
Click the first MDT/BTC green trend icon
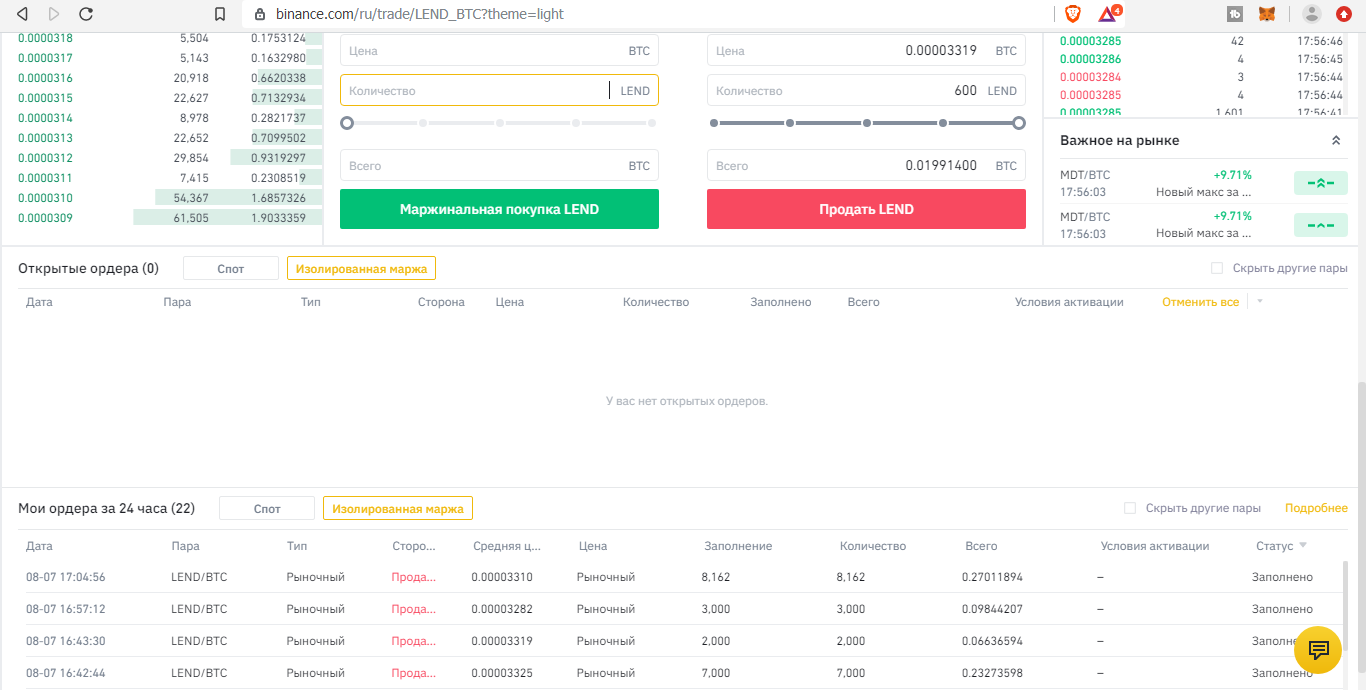tap(1320, 183)
